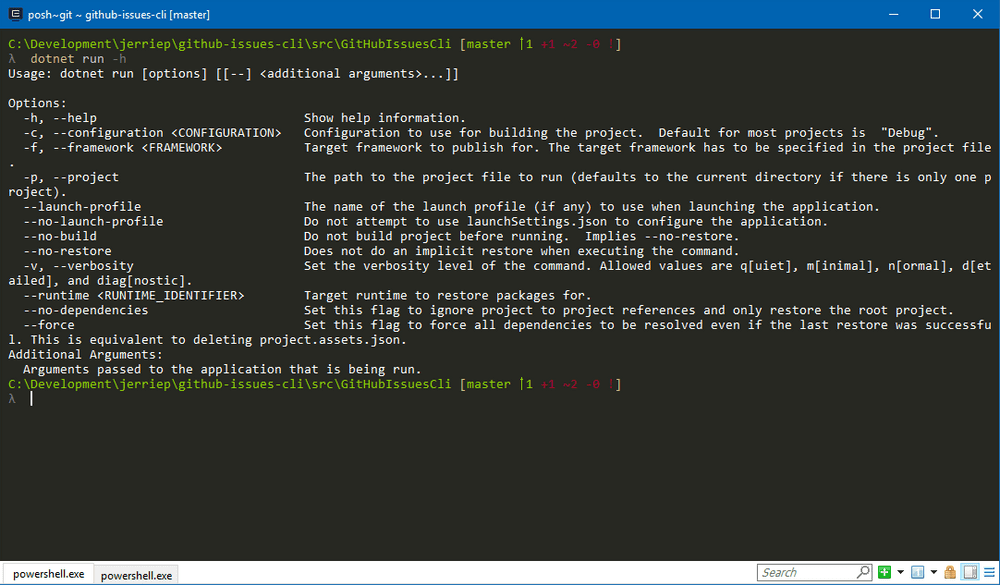Click 'Usage: dotnet run [options]' line
Screen dimensions: 1000x585
point(233,74)
